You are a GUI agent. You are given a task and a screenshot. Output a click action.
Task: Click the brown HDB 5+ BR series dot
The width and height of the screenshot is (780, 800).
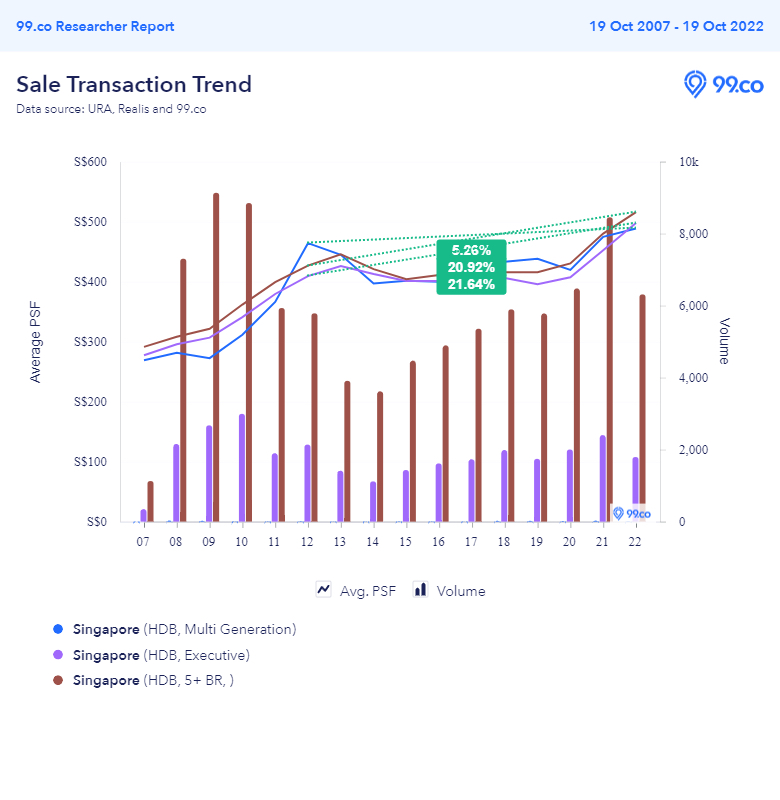pos(58,680)
